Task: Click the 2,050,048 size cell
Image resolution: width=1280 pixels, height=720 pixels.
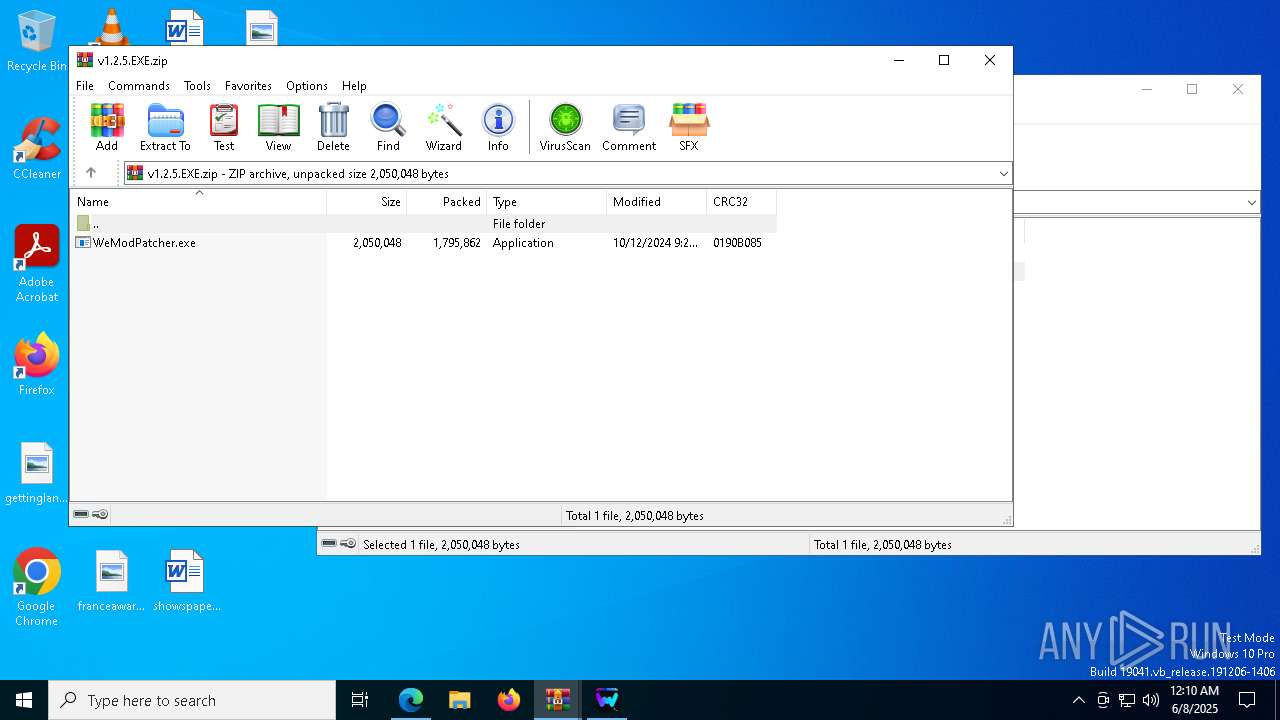Action: coord(377,243)
